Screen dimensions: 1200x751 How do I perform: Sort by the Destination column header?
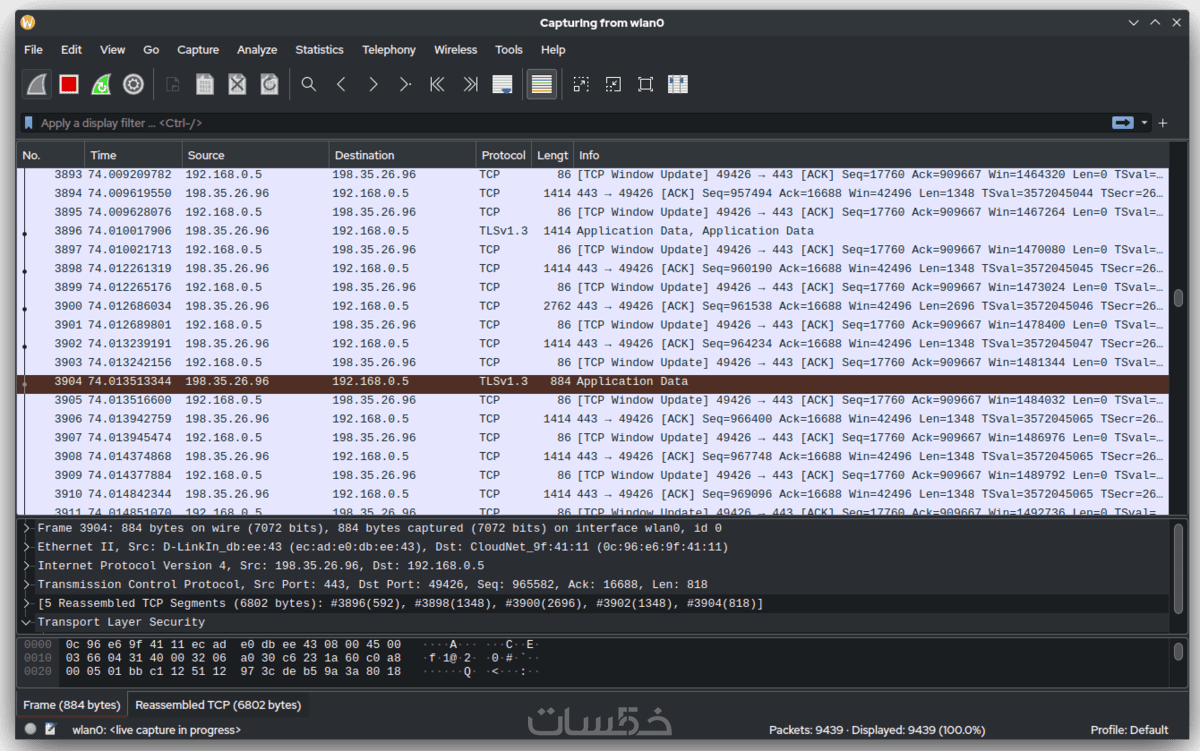pos(403,155)
